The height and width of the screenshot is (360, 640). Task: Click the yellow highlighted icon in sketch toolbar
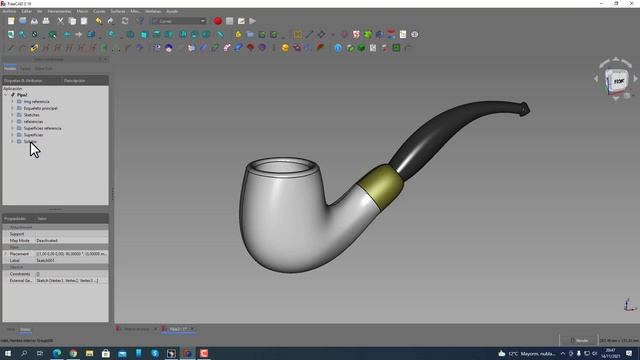(34, 48)
